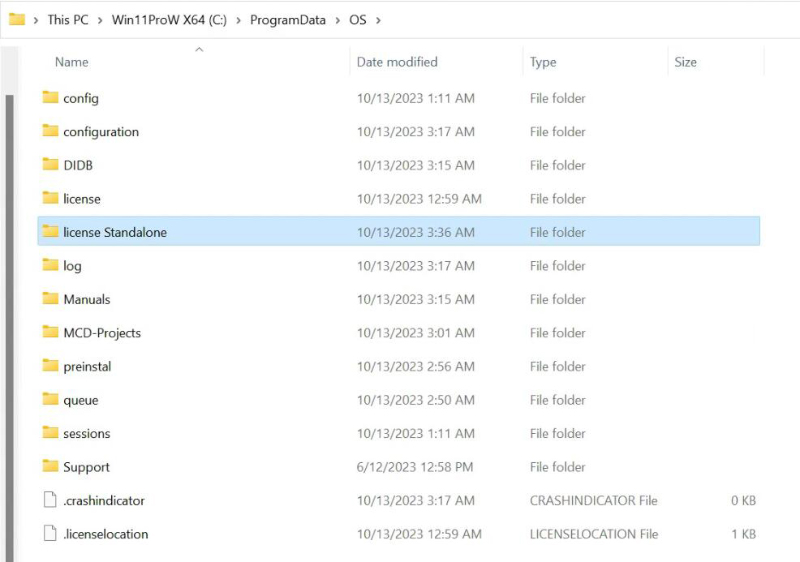Click the preinstal folder name
Viewport: 800px width, 562px height.
(87, 367)
